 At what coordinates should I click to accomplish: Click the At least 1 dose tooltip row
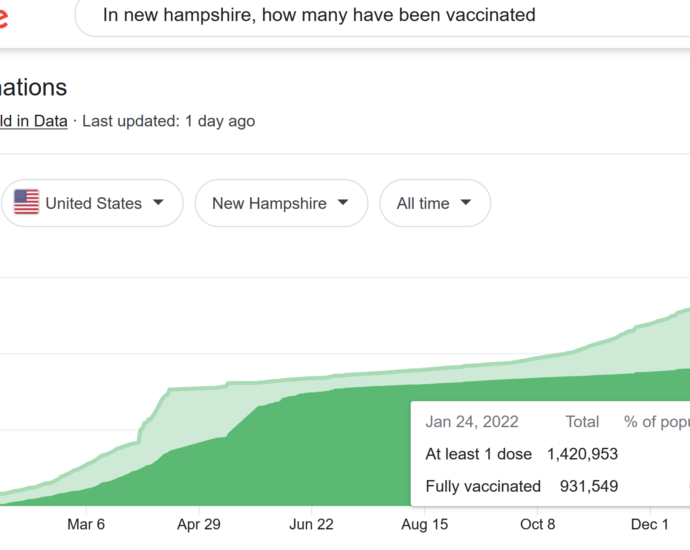click(x=521, y=454)
